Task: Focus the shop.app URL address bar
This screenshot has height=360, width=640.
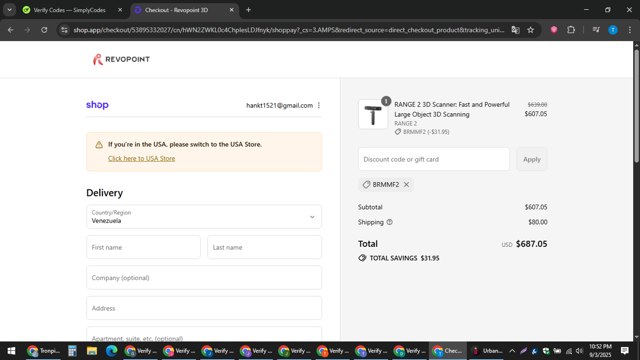Action: point(289,30)
